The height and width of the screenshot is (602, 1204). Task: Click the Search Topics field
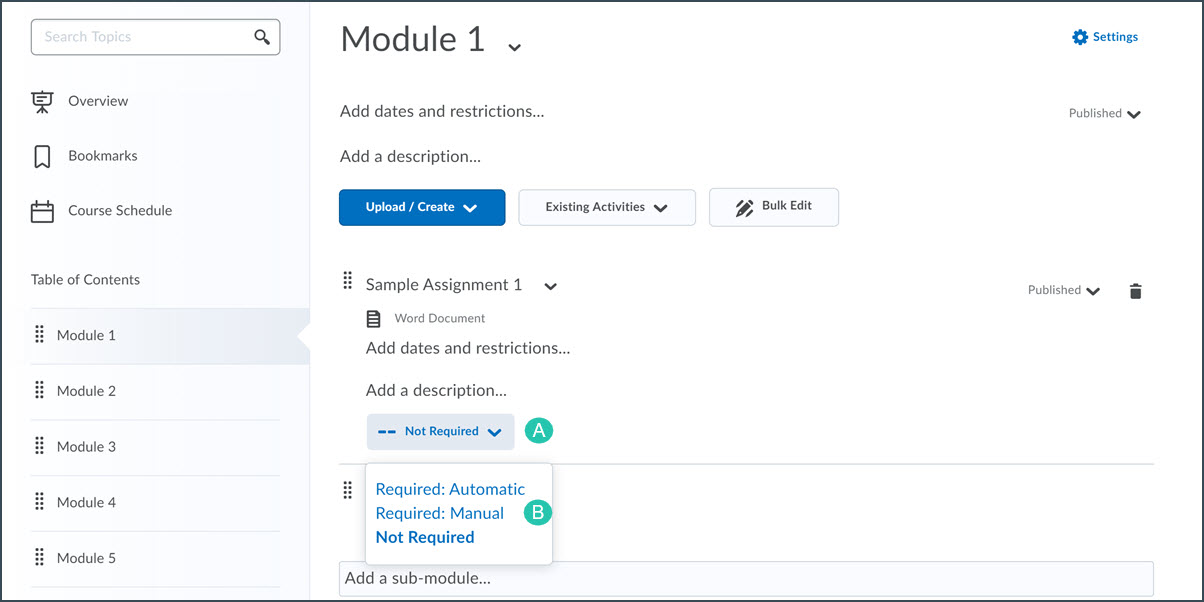[x=156, y=37]
